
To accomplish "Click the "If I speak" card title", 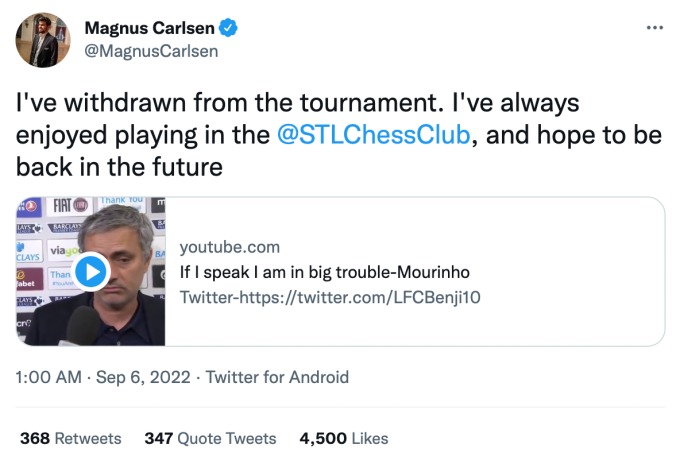I will [x=324, y=272].
